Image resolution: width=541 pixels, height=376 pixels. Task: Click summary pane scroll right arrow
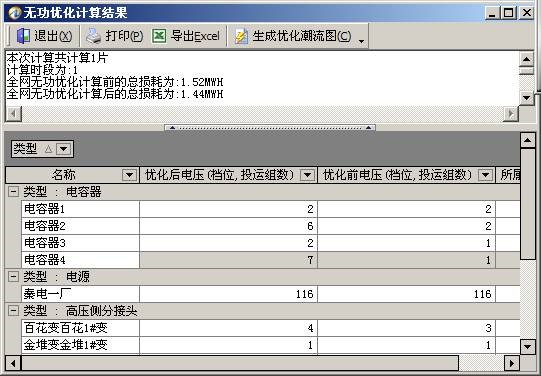(511, 113)
